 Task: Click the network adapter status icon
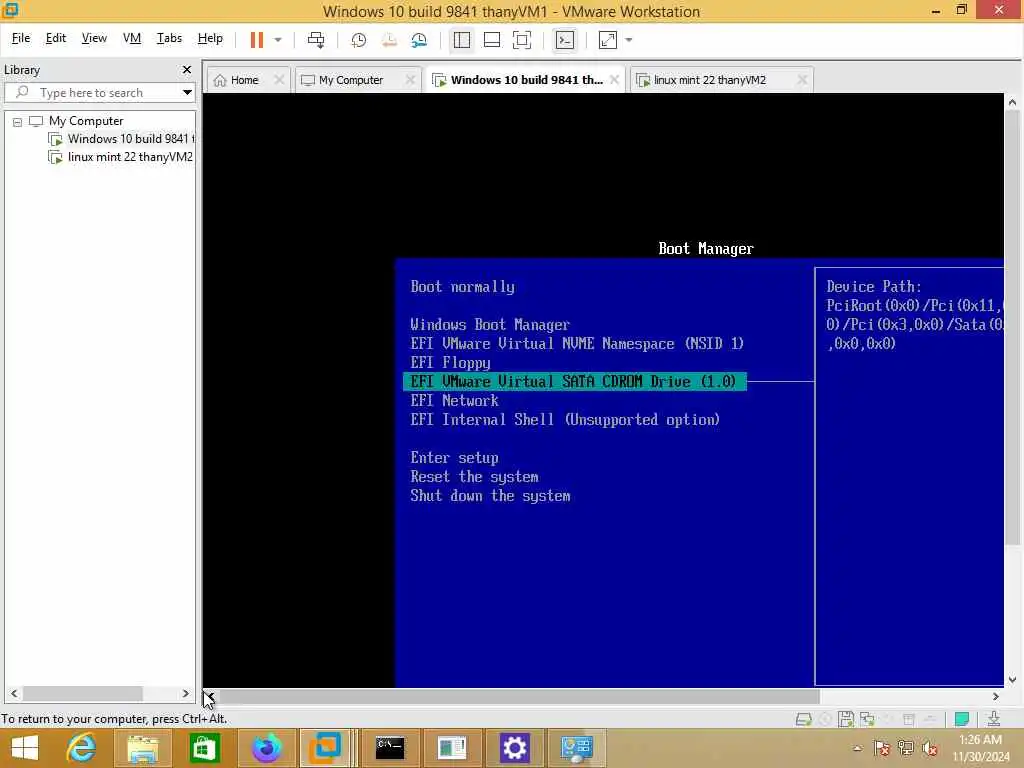tap(868, 719)
